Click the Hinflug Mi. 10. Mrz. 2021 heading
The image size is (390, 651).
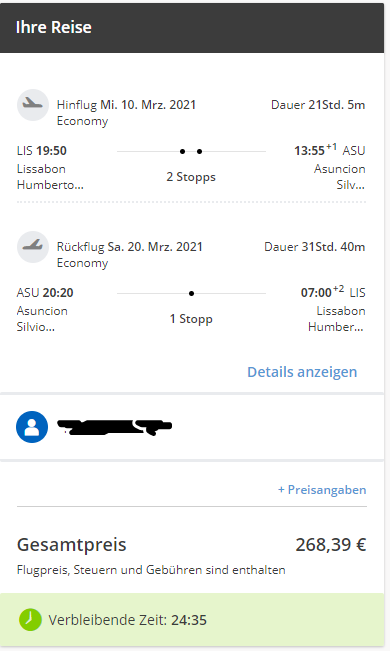126,105
